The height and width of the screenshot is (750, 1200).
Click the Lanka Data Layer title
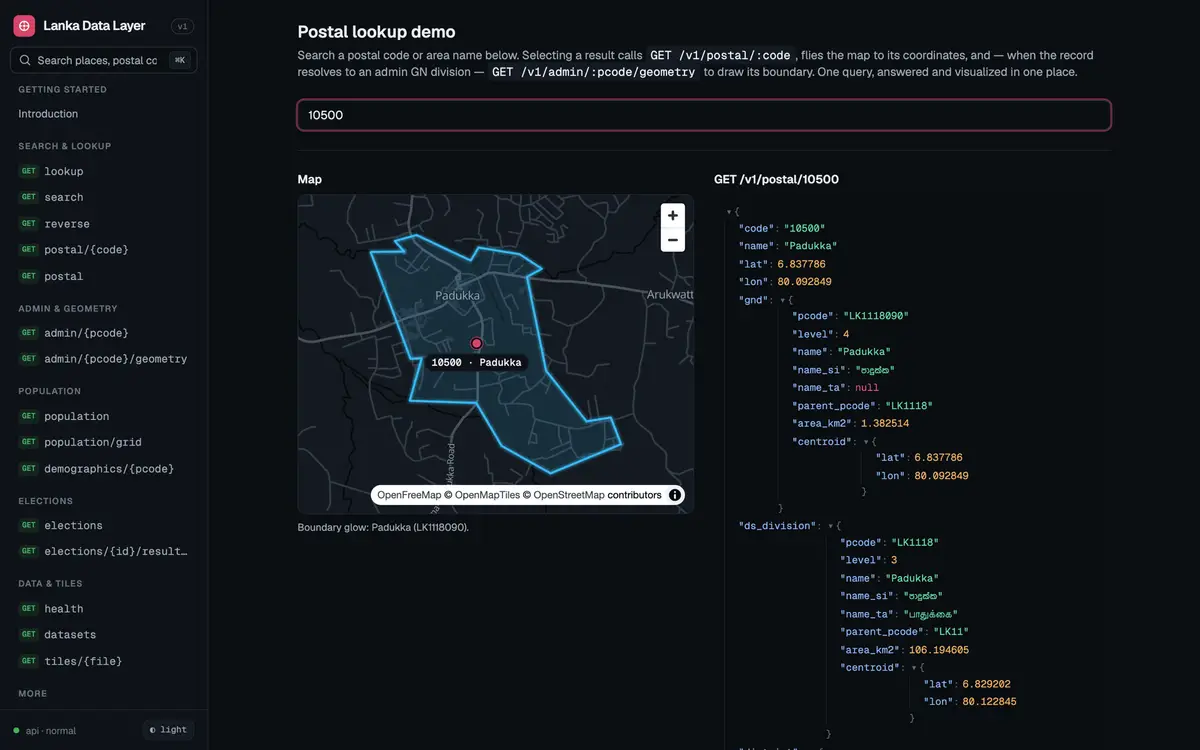coord(94,26)
